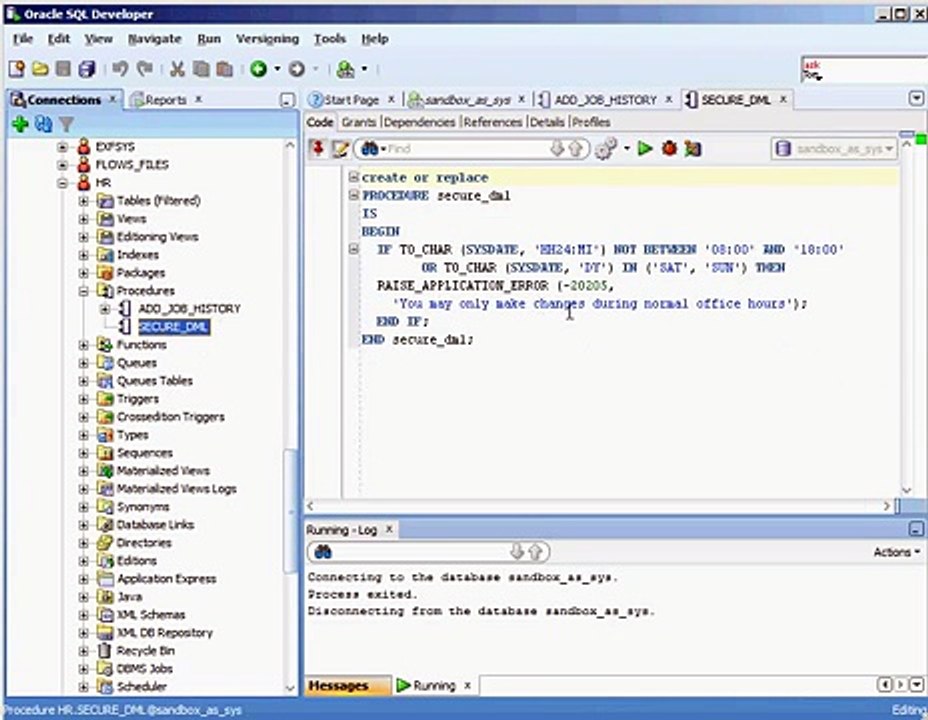Image resolution: width=928 pixels, height=720 pixels.
Task: Click the connections tree vertical scrollbar
Action: pyautogui.click(x=289, y=512)
